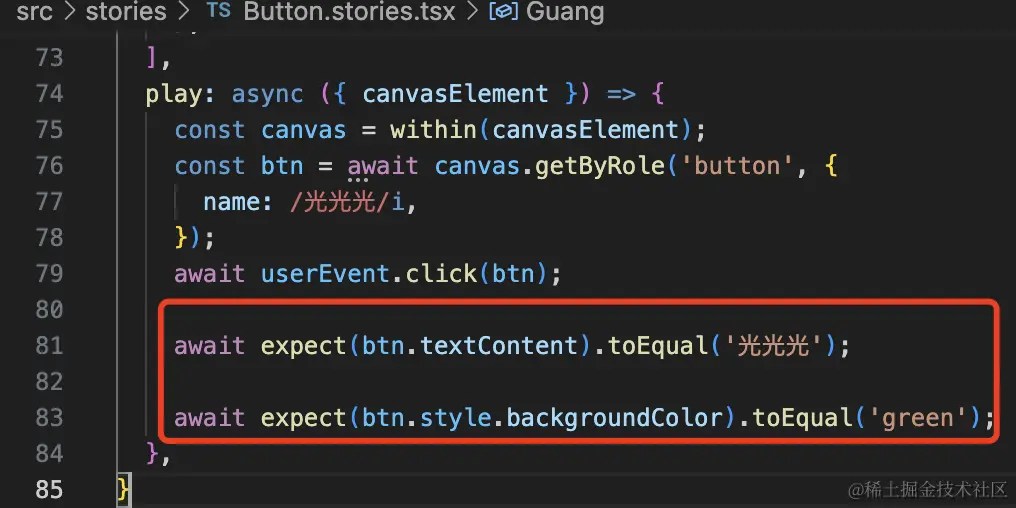Click line number 78 in gutter
The image size is (1016, 508).
tap(49, 238)
